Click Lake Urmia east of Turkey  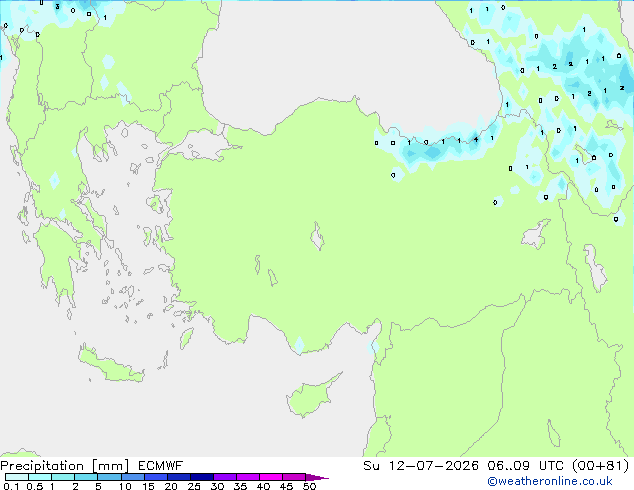pos(595,268)
